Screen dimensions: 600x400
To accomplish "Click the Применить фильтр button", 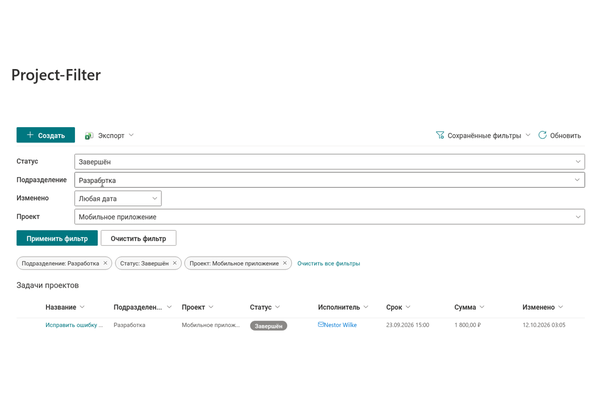I will point(57,238).
